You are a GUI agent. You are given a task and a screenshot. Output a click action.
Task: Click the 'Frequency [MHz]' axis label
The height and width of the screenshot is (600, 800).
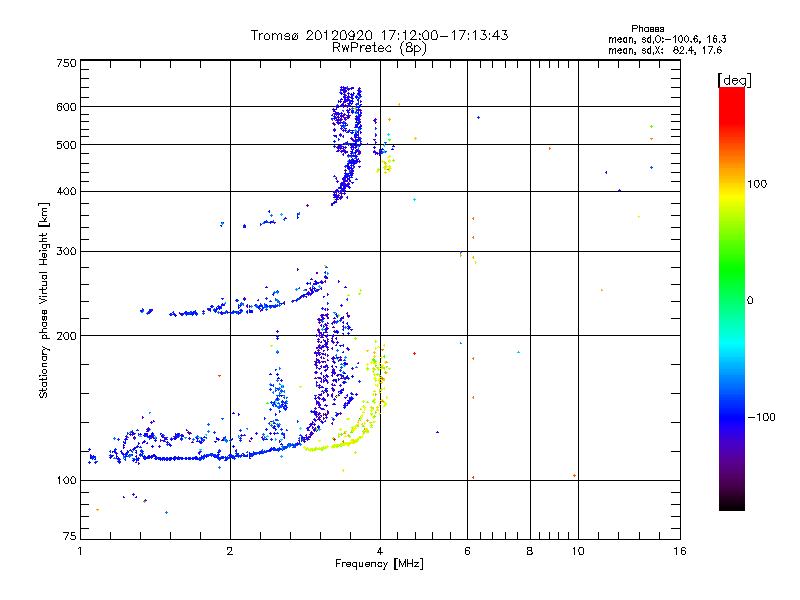(x=379, y=564)
